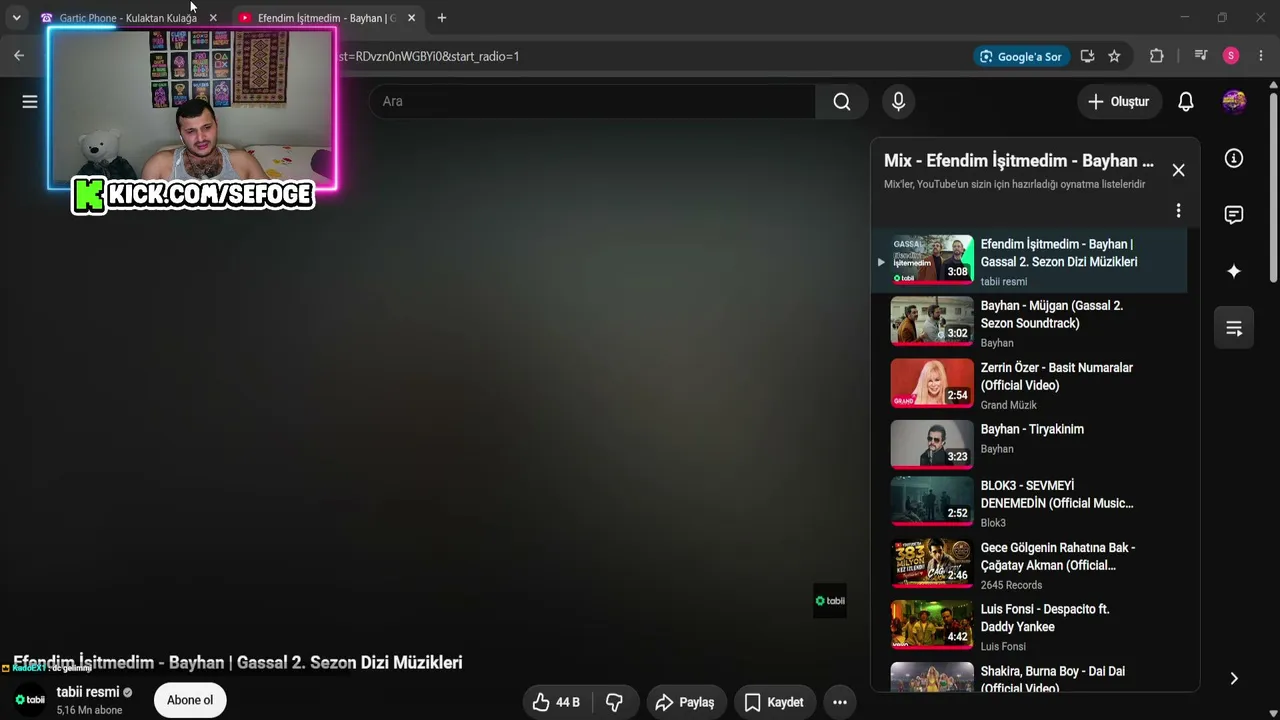Switch to the Efendim İşitmedim tab
Viewport: 1280px width, 720px height.
point(326,18)
